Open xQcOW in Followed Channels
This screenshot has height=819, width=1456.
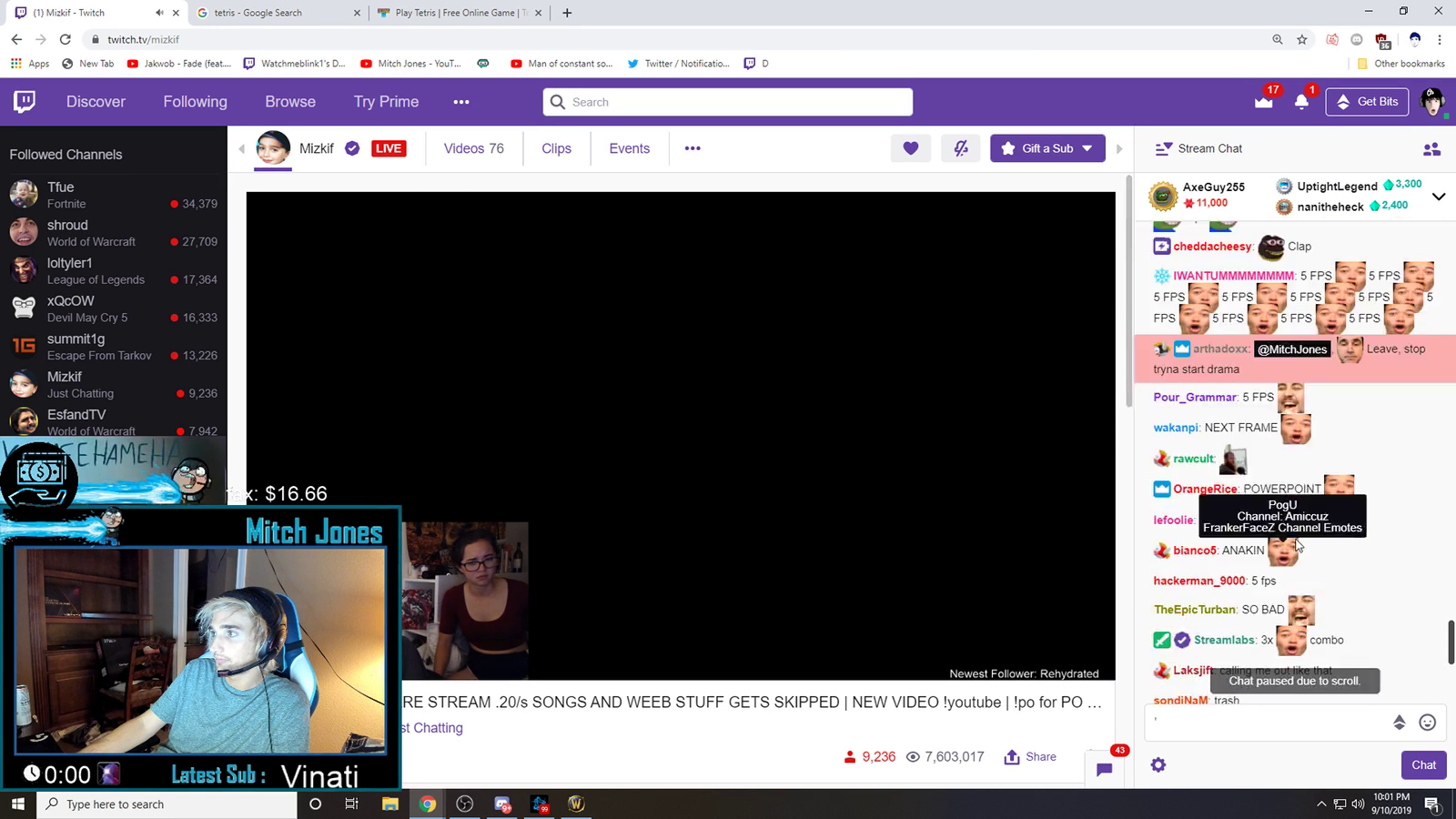(x=113, y=308)
